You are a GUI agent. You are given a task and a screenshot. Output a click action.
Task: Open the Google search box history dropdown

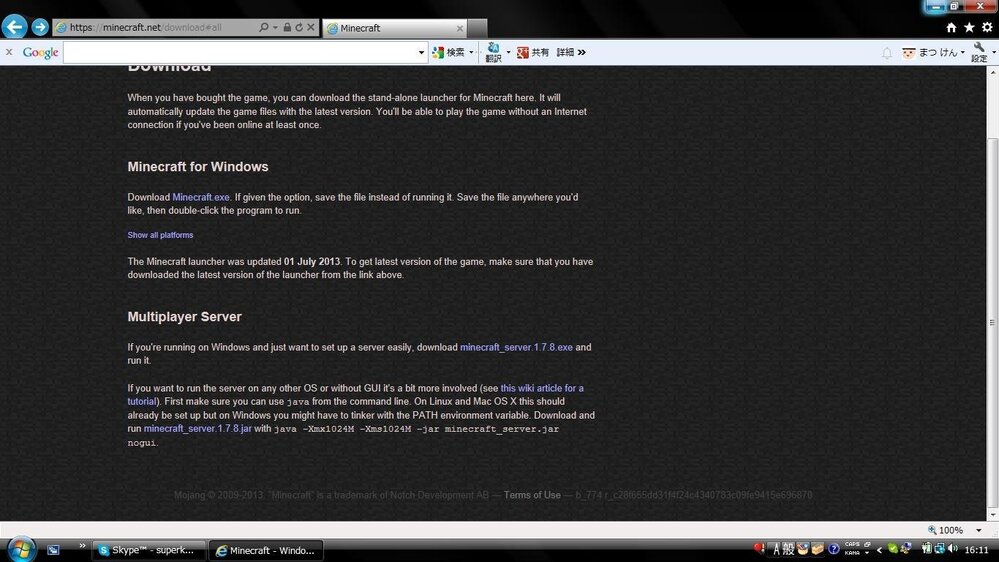421,52
